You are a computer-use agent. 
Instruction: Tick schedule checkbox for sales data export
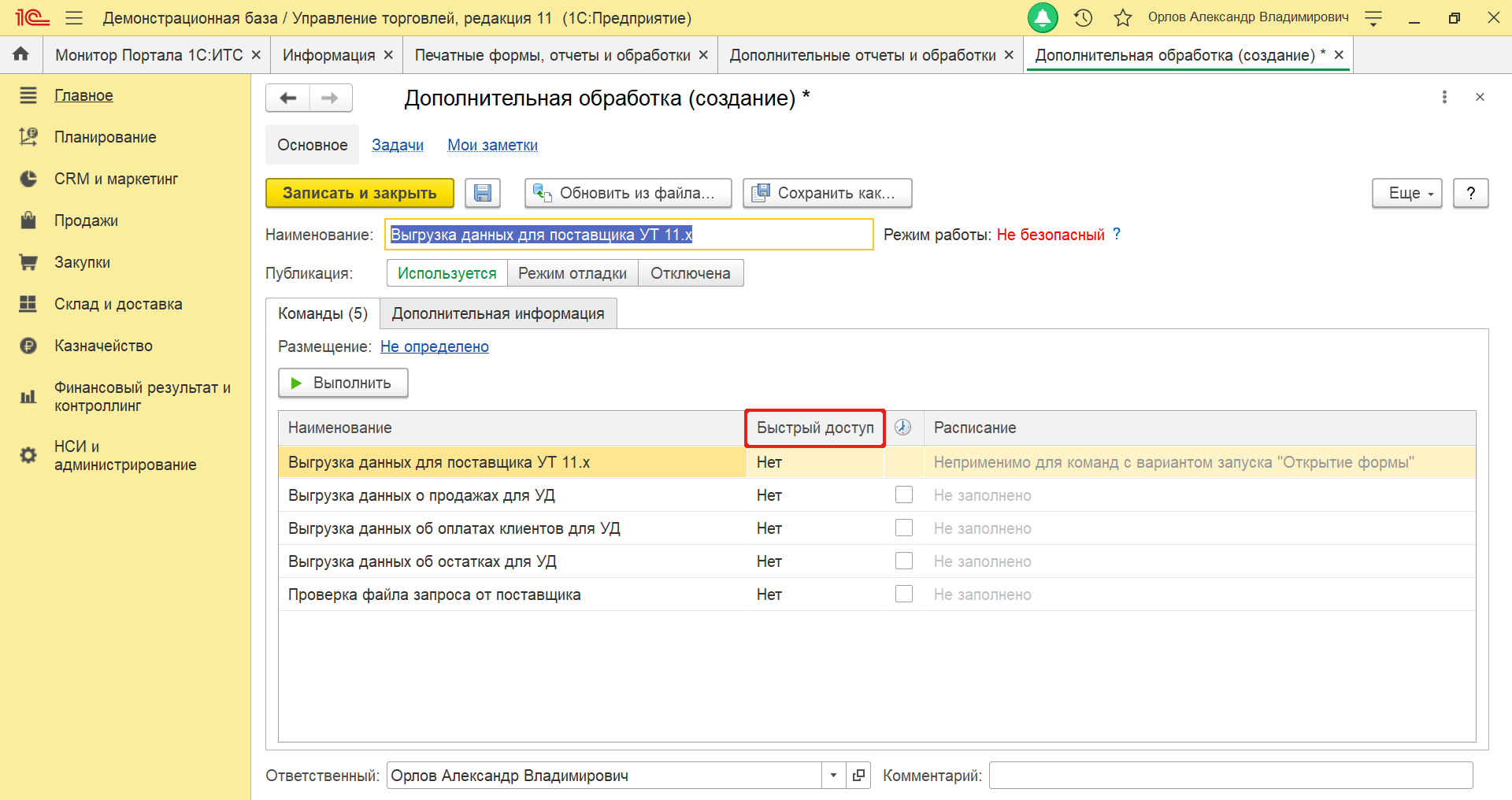(904, 495)
